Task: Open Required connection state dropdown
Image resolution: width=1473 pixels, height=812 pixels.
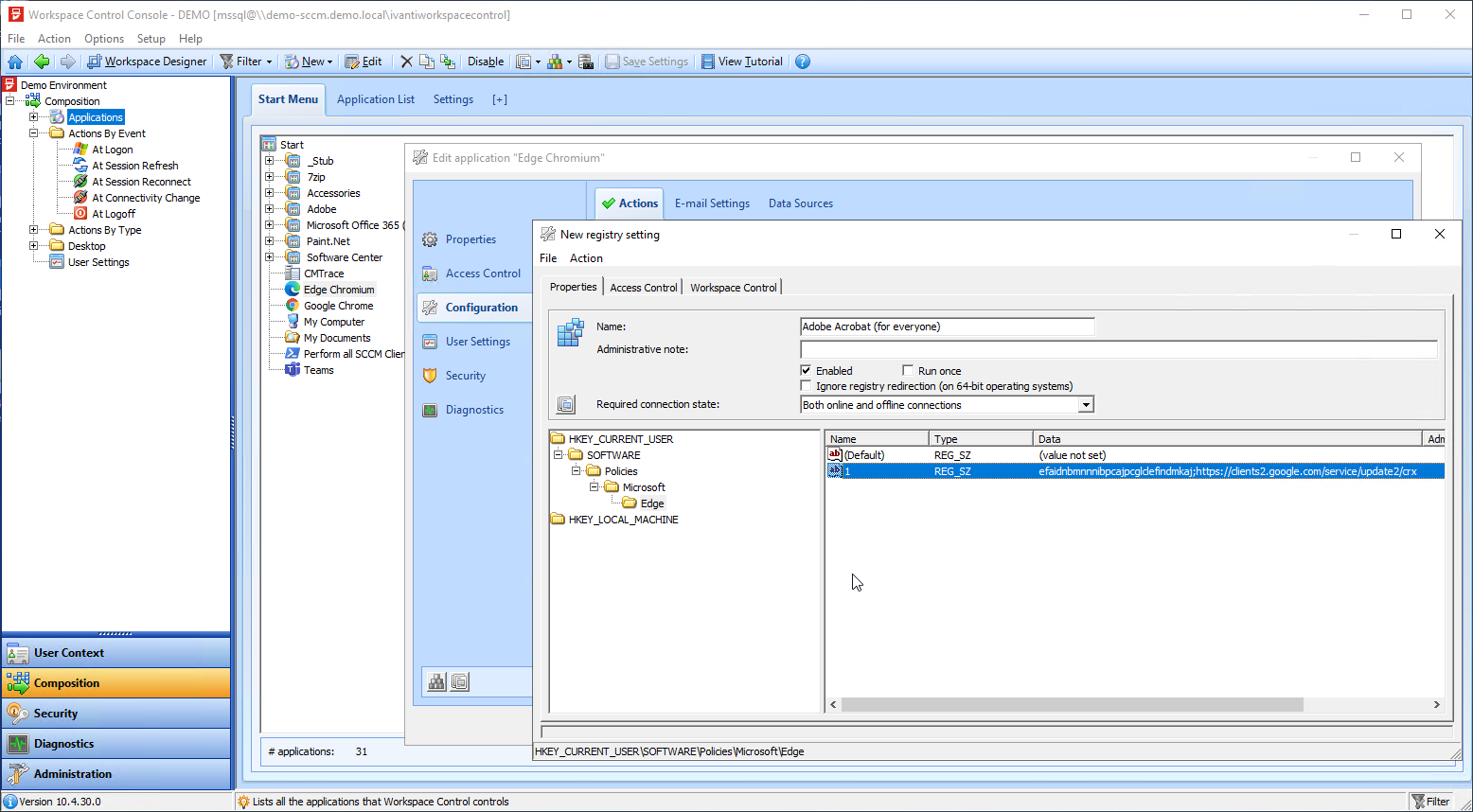Action: (x=1086, y=405)
